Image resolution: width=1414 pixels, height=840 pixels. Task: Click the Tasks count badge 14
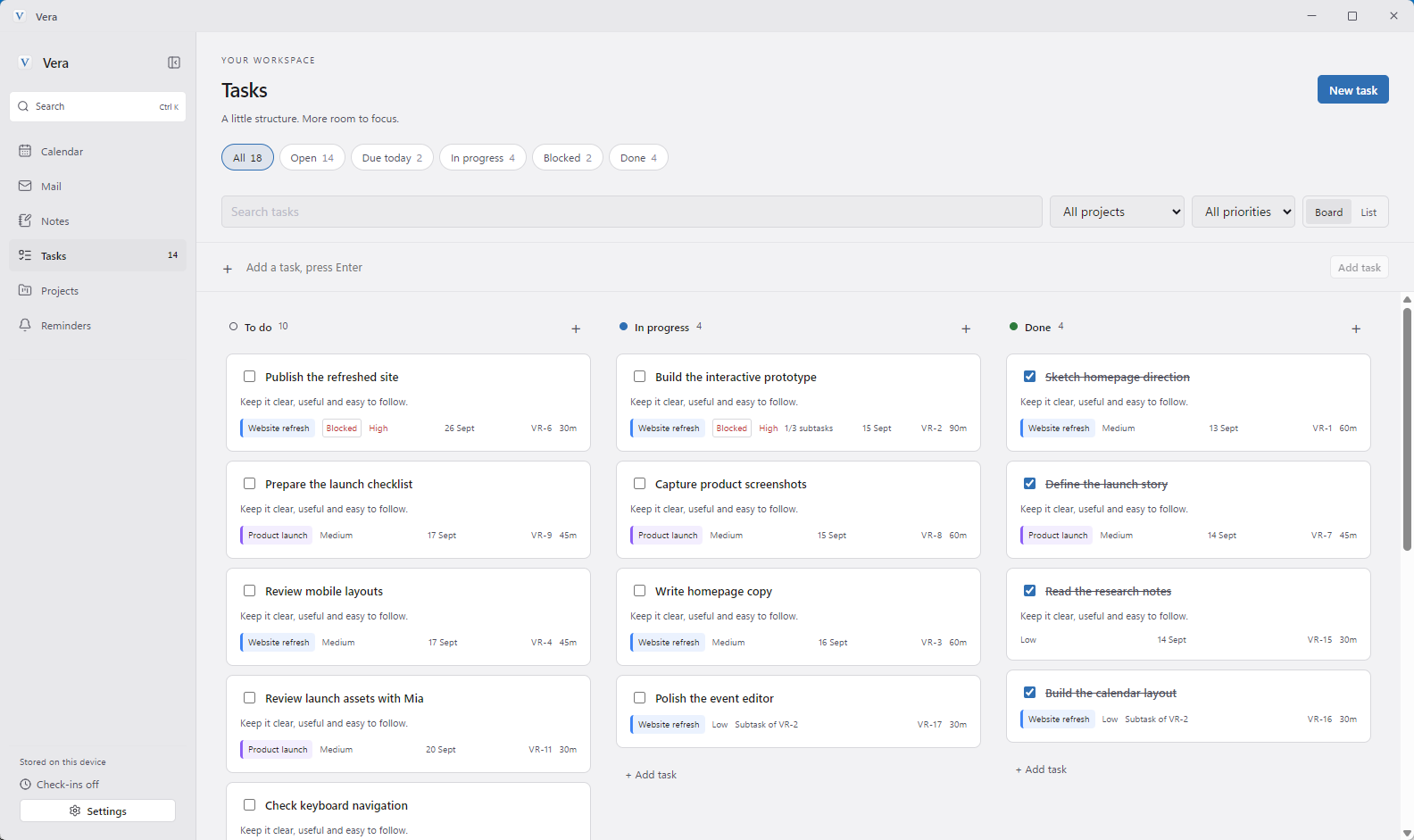pyautogui.click(x=172, y=255)
